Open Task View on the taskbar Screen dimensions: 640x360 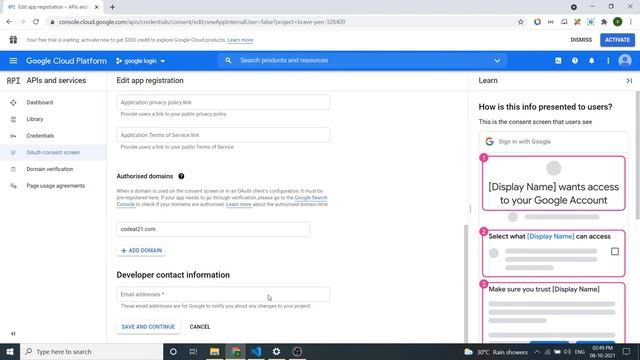point(193,351)
